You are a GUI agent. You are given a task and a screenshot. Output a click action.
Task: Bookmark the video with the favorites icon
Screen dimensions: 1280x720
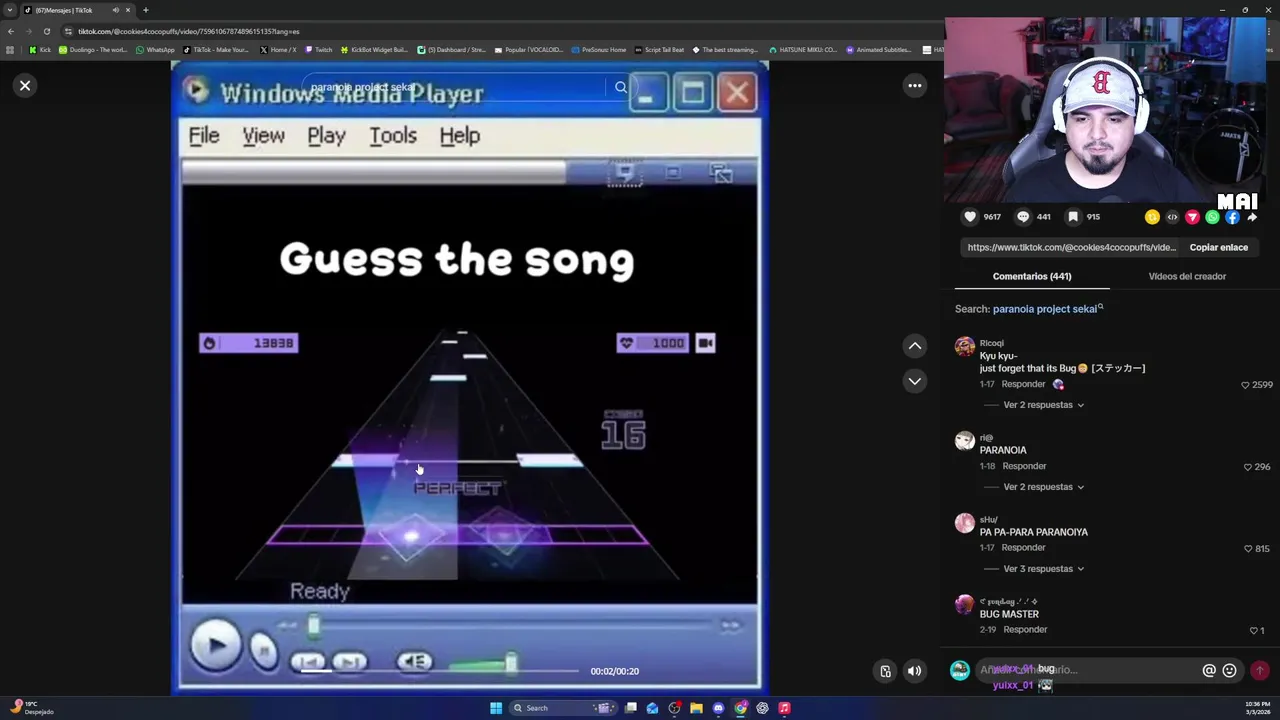tap(1072, 217)
